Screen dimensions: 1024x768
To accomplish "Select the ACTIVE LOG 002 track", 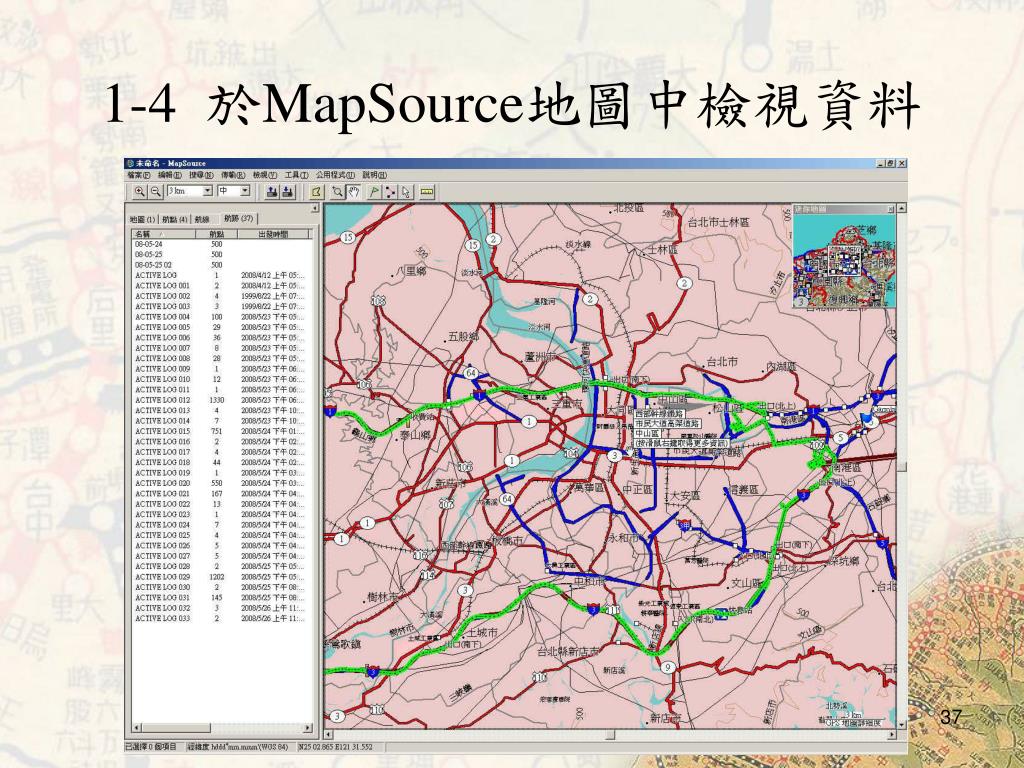I will (x=221, y=296).
